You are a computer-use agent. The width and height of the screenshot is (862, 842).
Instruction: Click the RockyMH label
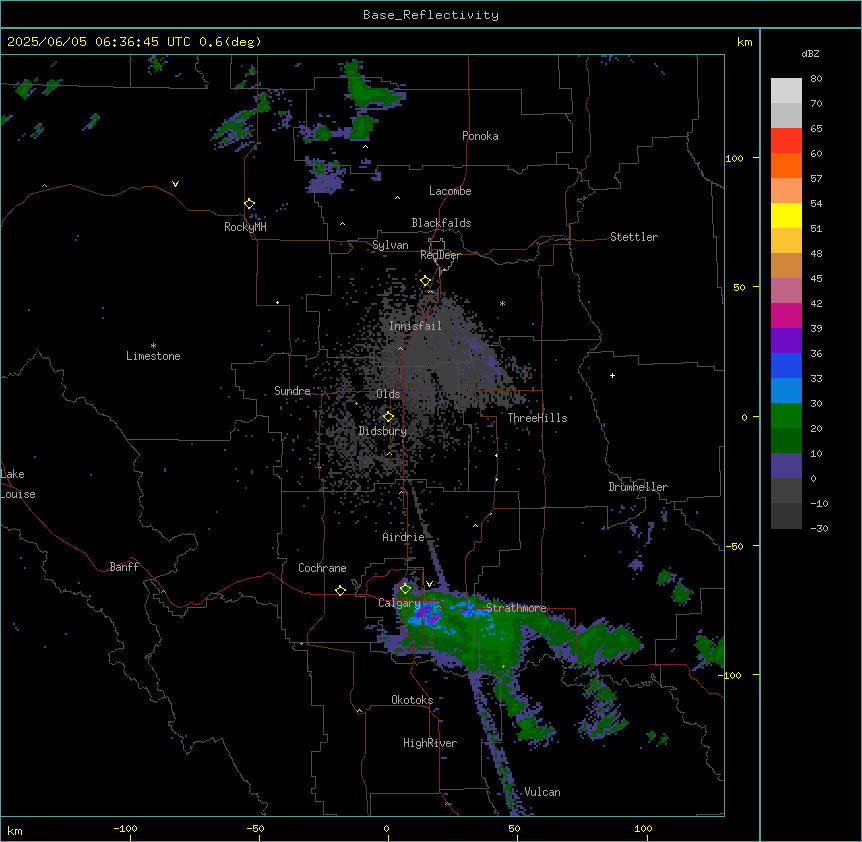tap(245, 227)
